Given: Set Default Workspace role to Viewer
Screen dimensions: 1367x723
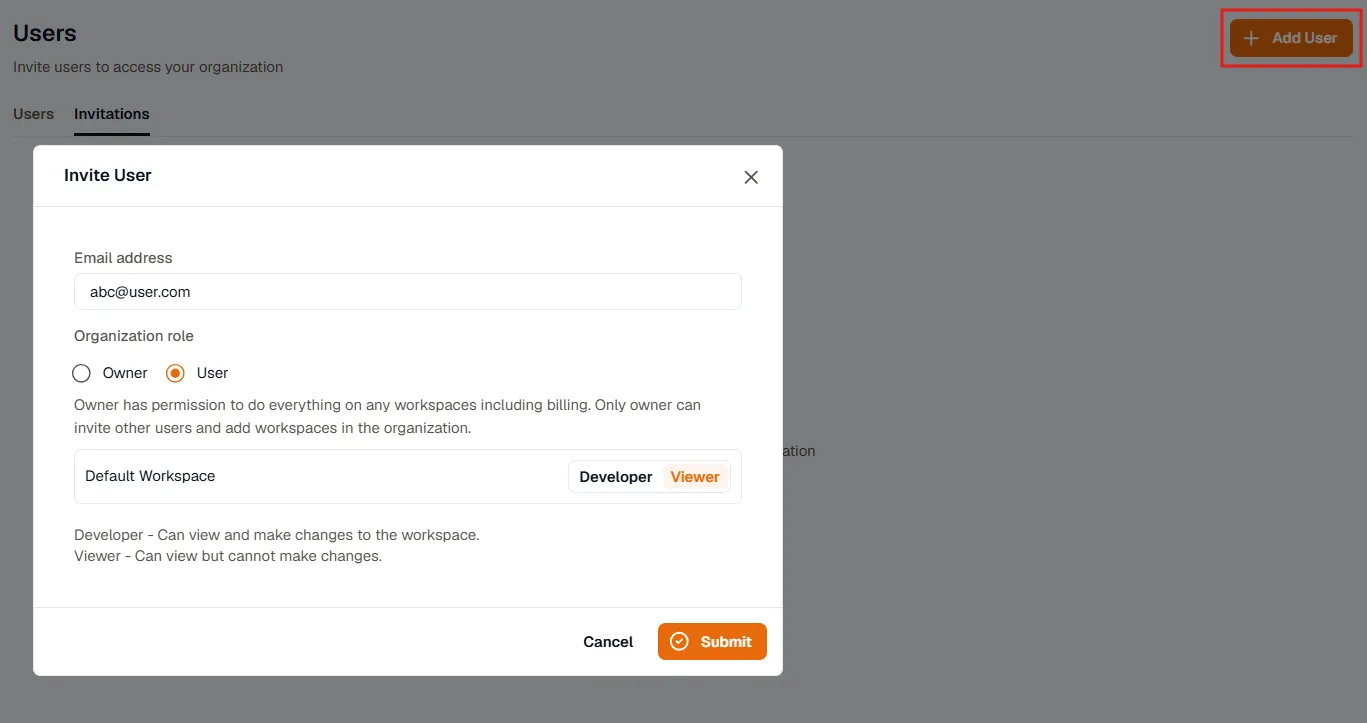Looking at the screenshot, I should [695, 477].
